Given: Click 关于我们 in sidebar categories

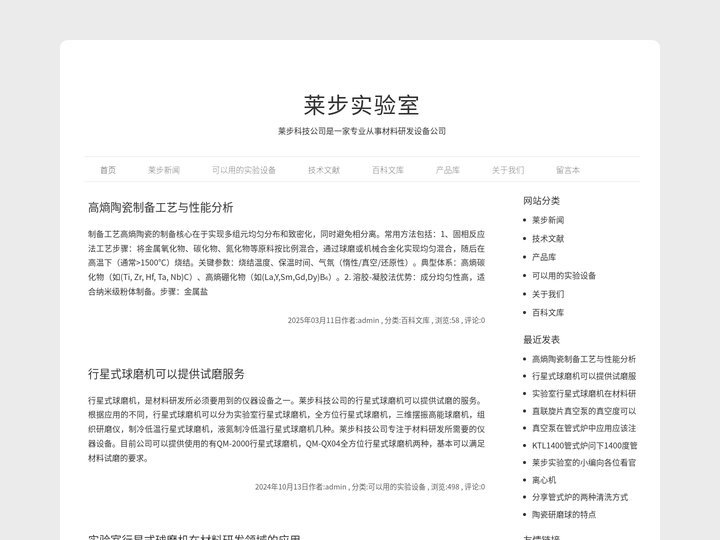Looking at the screenshot, I should point(548,294).
